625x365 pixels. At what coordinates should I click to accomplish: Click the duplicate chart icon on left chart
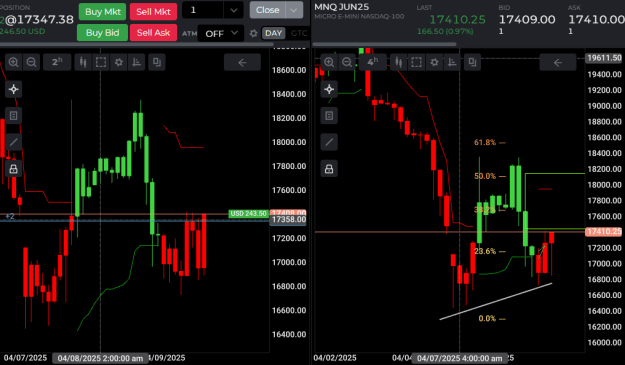157,62
